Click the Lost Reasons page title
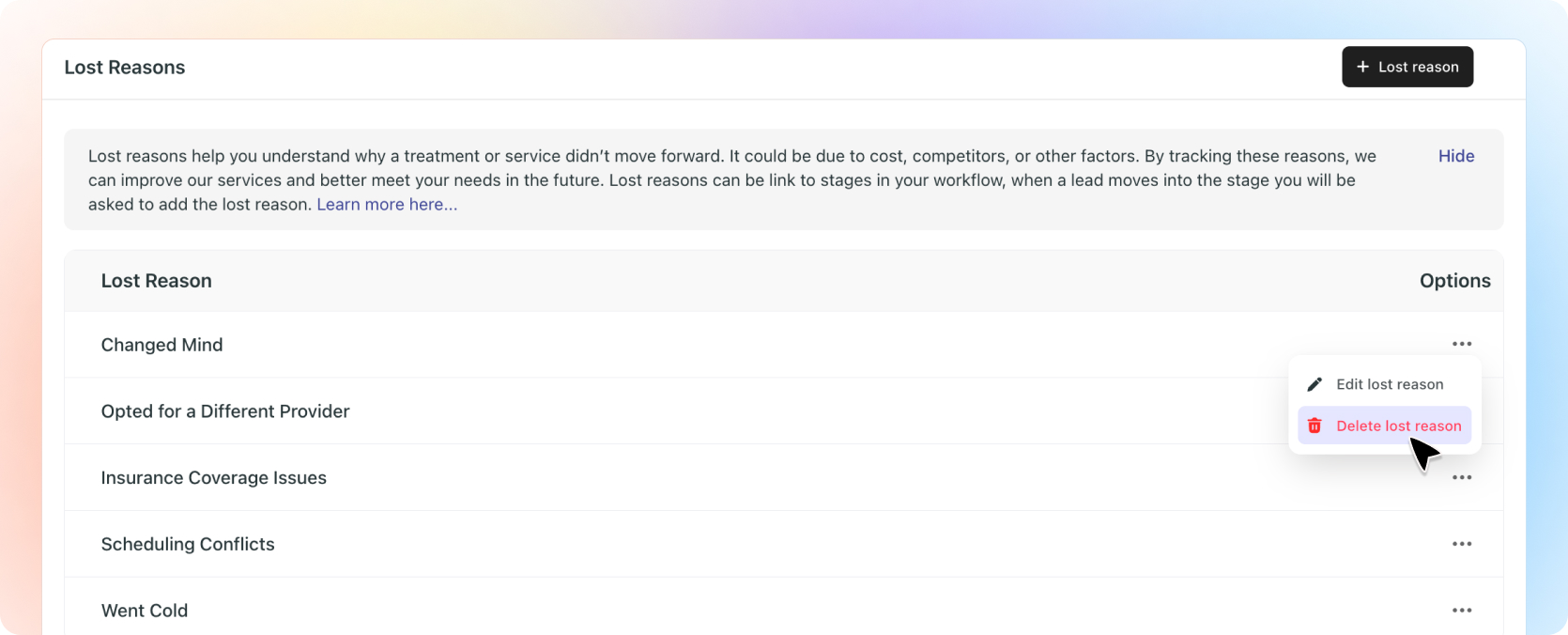 tap(124, 68)
